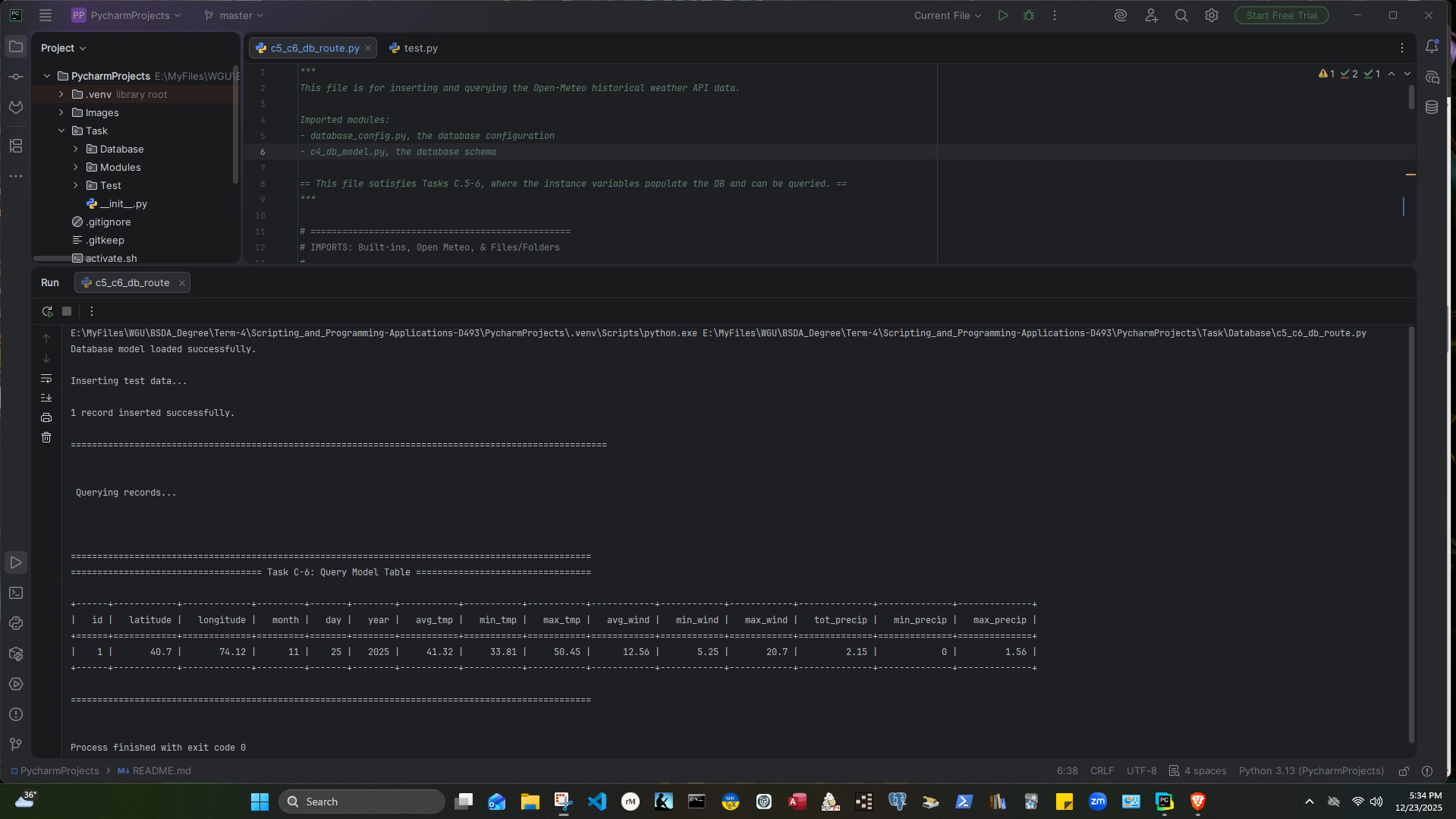This screenshot has height=819, width=1456.
Task: Collapse PycharmProjects root folder
Action: point(47,76)
